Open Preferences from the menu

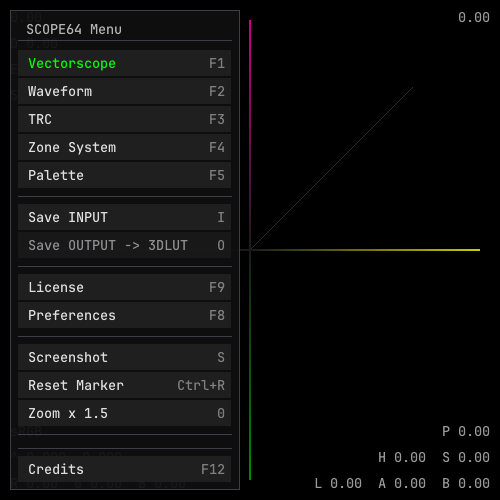click(x=124, y=315)
